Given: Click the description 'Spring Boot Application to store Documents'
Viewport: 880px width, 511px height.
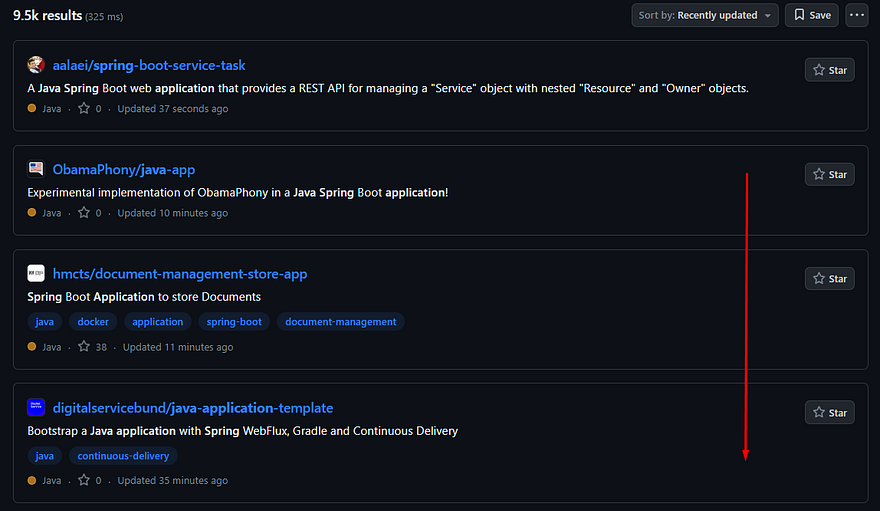Looking at the screenshot, I should click(x=144, y=297).
